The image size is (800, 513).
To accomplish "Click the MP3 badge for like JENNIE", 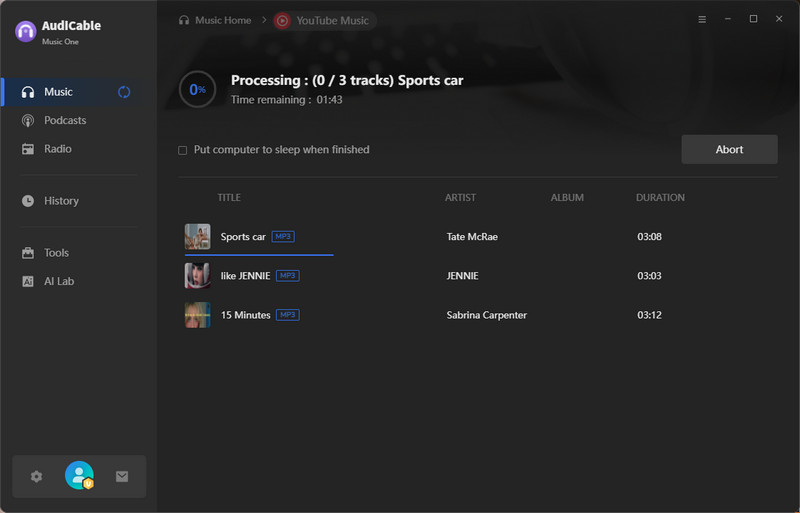I will coord(288,276).
